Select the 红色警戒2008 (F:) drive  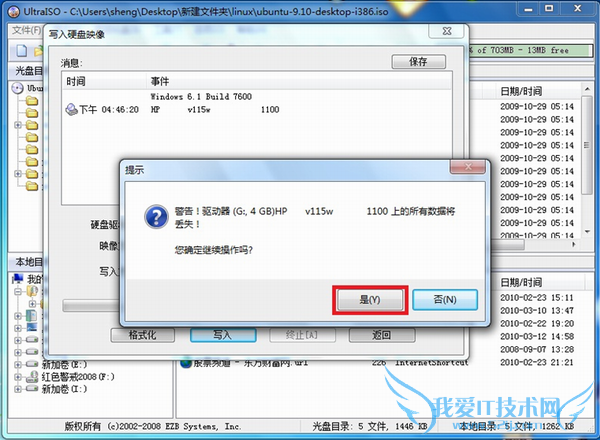(x=78, y=377)
